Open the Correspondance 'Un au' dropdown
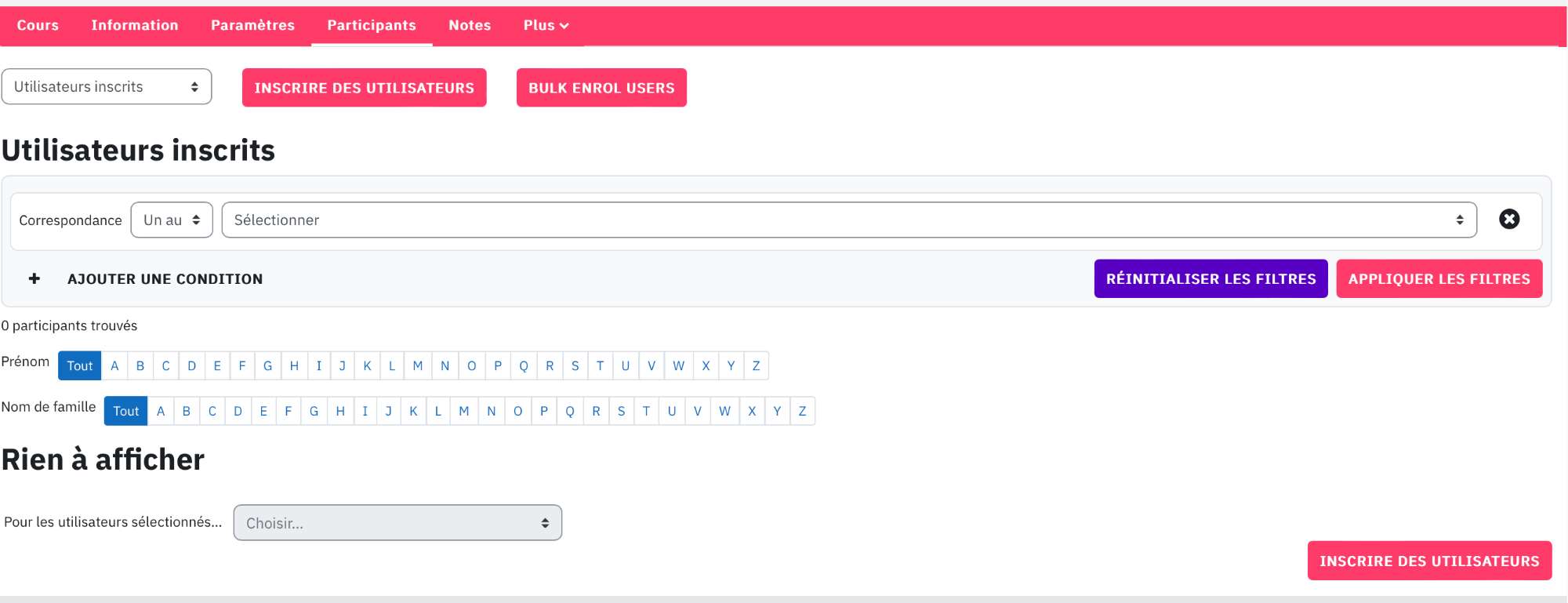 (x=172, y=220)
